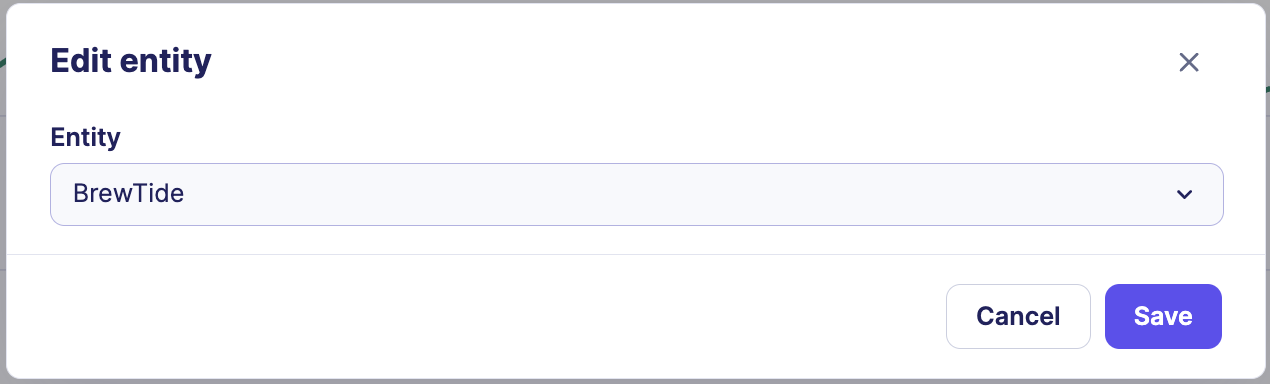Click the Edit entity heading
Viewport: 1270px width, 384px height.
click(x=131, y=61)
